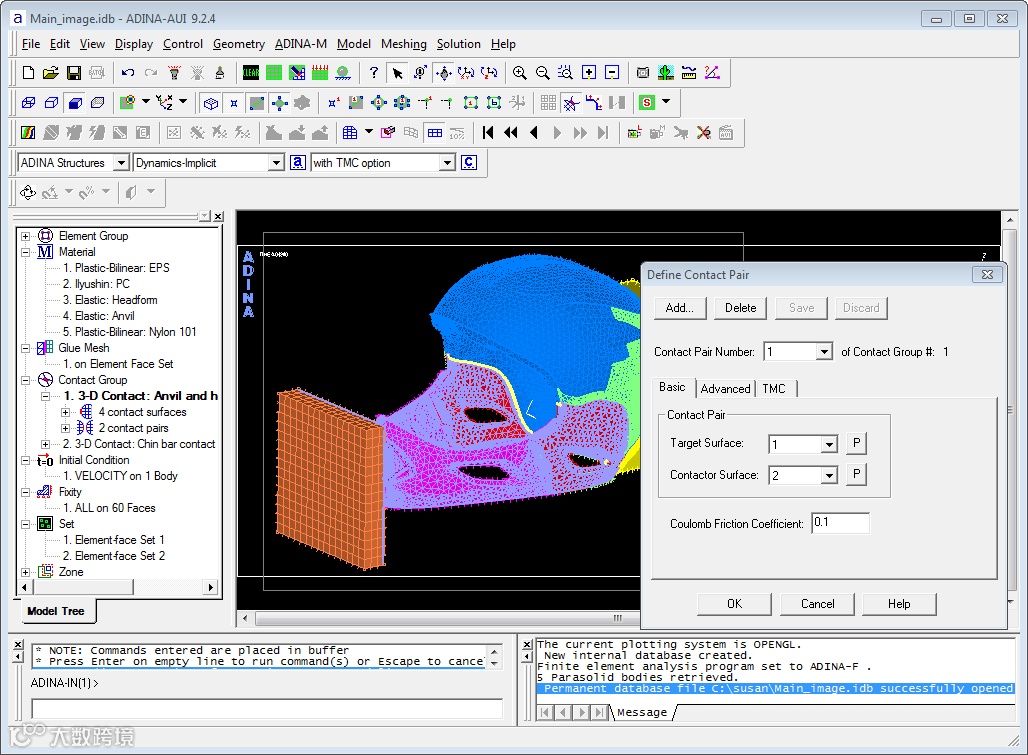Click OK in Define Contact Pair dialog
The width and height of the screenshot is (1028, 755).
tap(734, 604)
